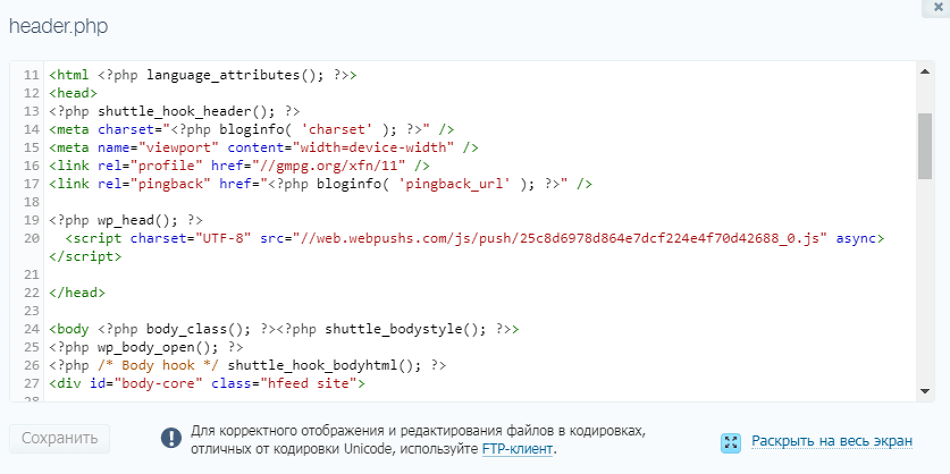Screen dimensions: 950x474
Task: Click the meta charset line 14
Action: 252,130
